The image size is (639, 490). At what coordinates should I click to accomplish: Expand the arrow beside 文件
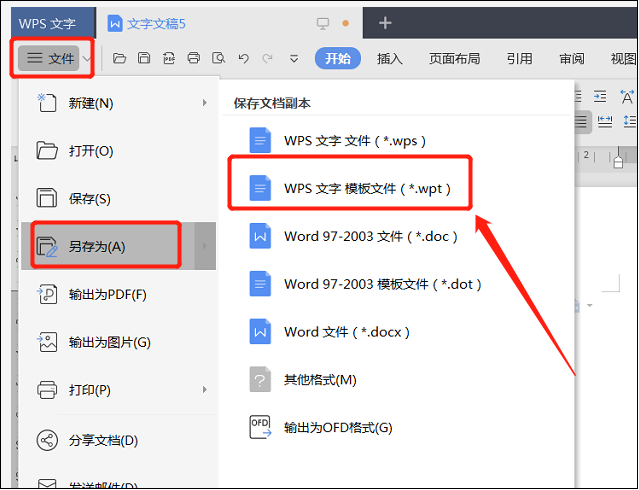pyautogui.click(x=86, y=59)
